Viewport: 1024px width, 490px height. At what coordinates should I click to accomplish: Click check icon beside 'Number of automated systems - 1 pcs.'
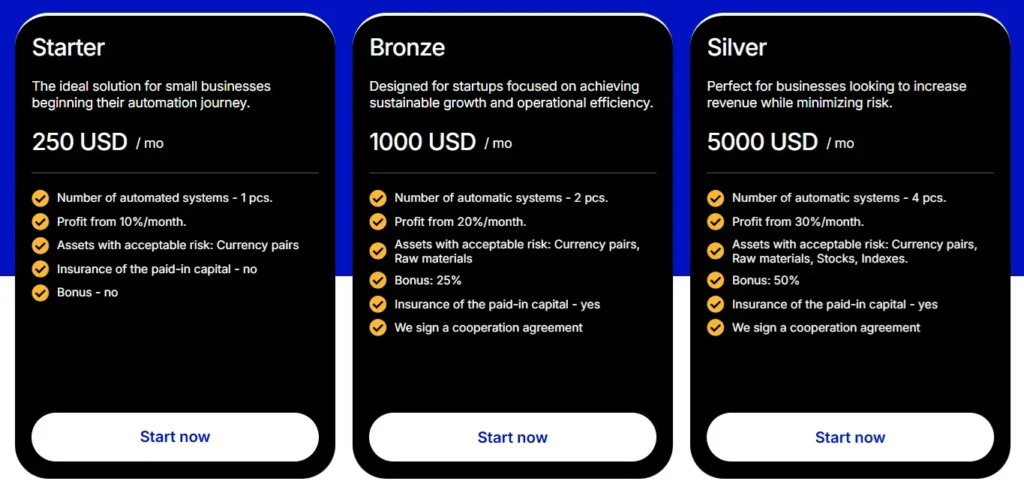40,198
